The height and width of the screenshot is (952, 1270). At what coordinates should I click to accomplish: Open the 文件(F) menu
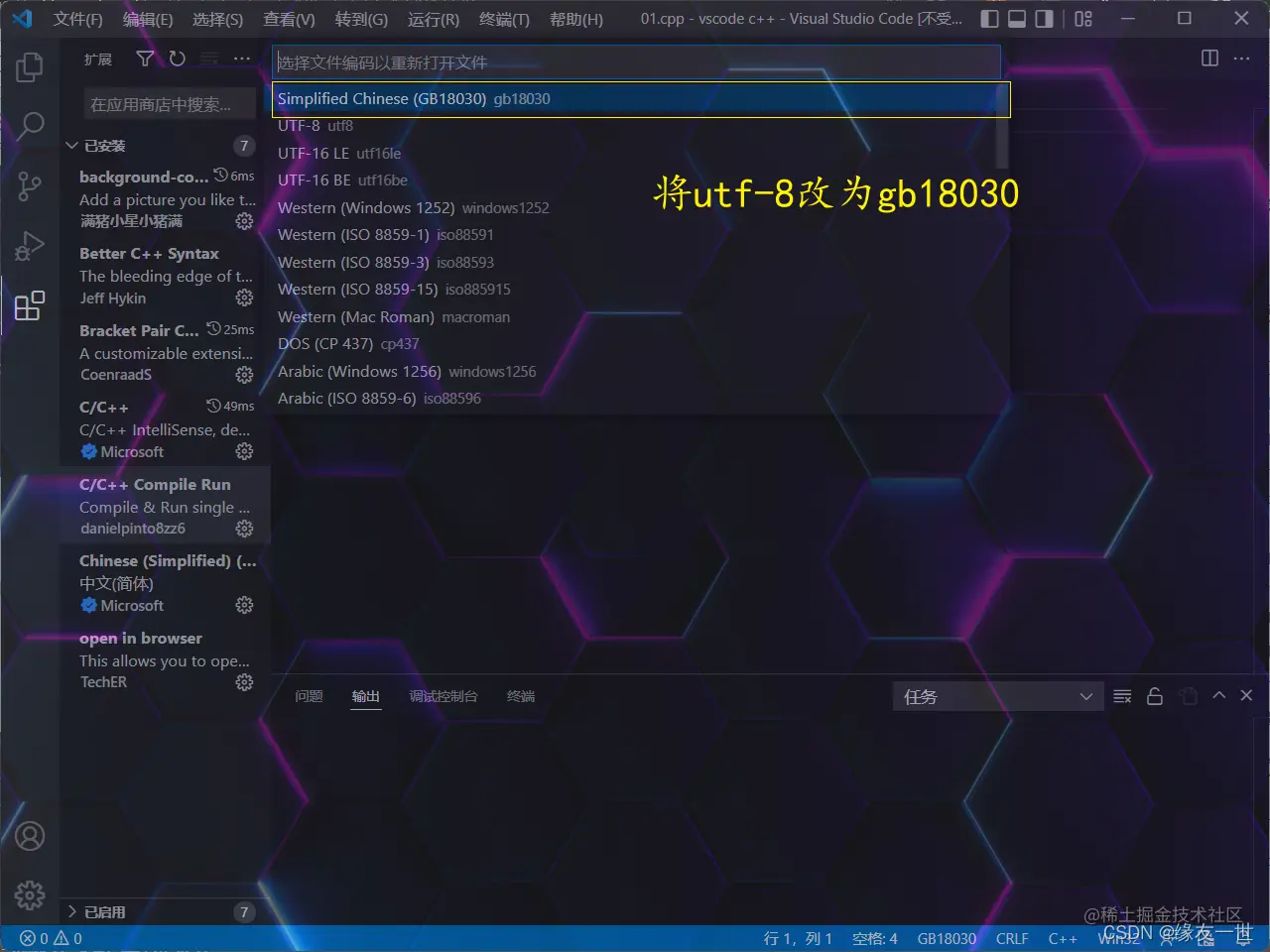(77, 19)
